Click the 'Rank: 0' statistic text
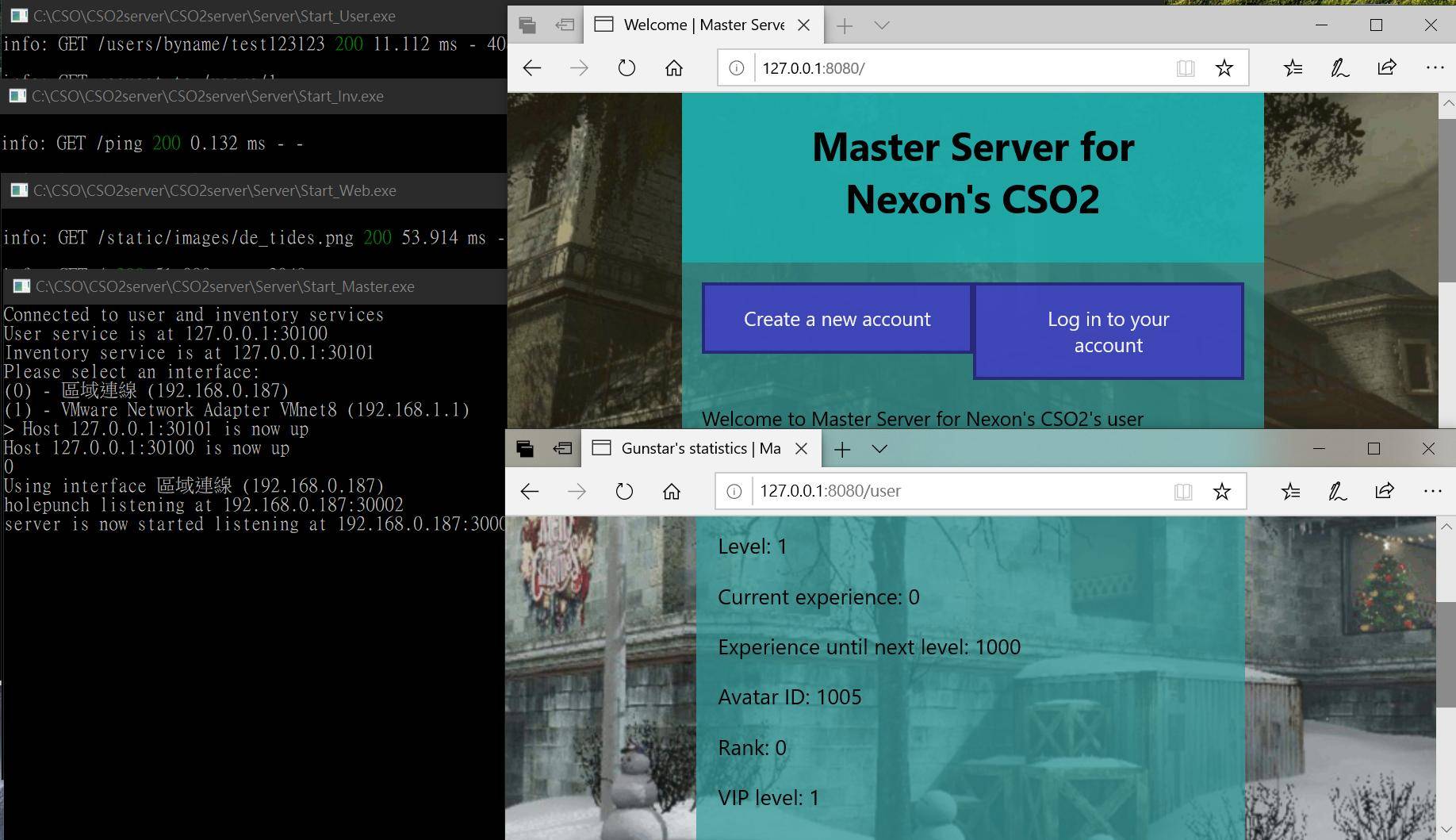The height and width of the screenshot is (840, 1456). click(752, 748)
